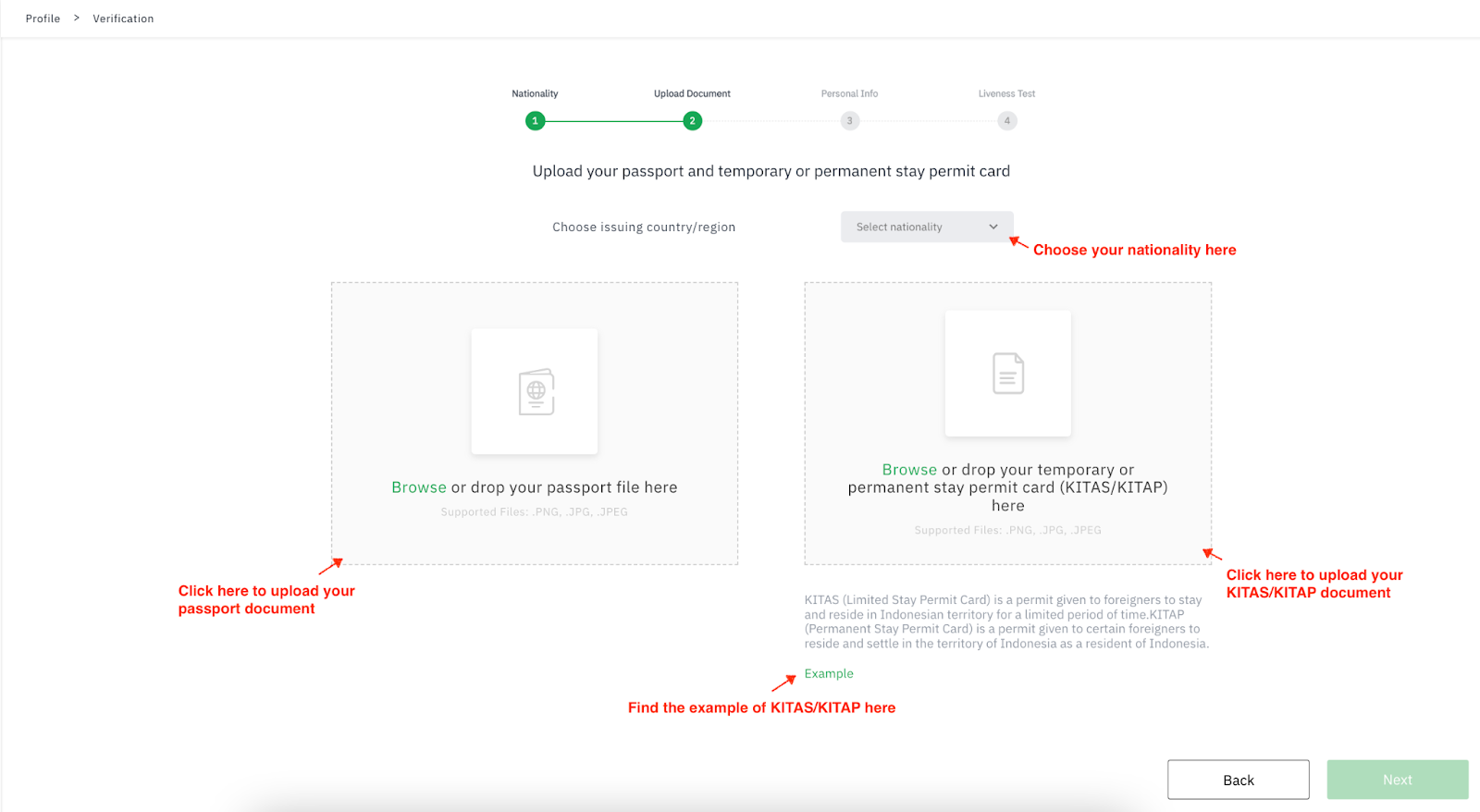Click the Nationality step label
Image resolution: width=1480 pixels, height=812 pixels.
tap(535, 93)
